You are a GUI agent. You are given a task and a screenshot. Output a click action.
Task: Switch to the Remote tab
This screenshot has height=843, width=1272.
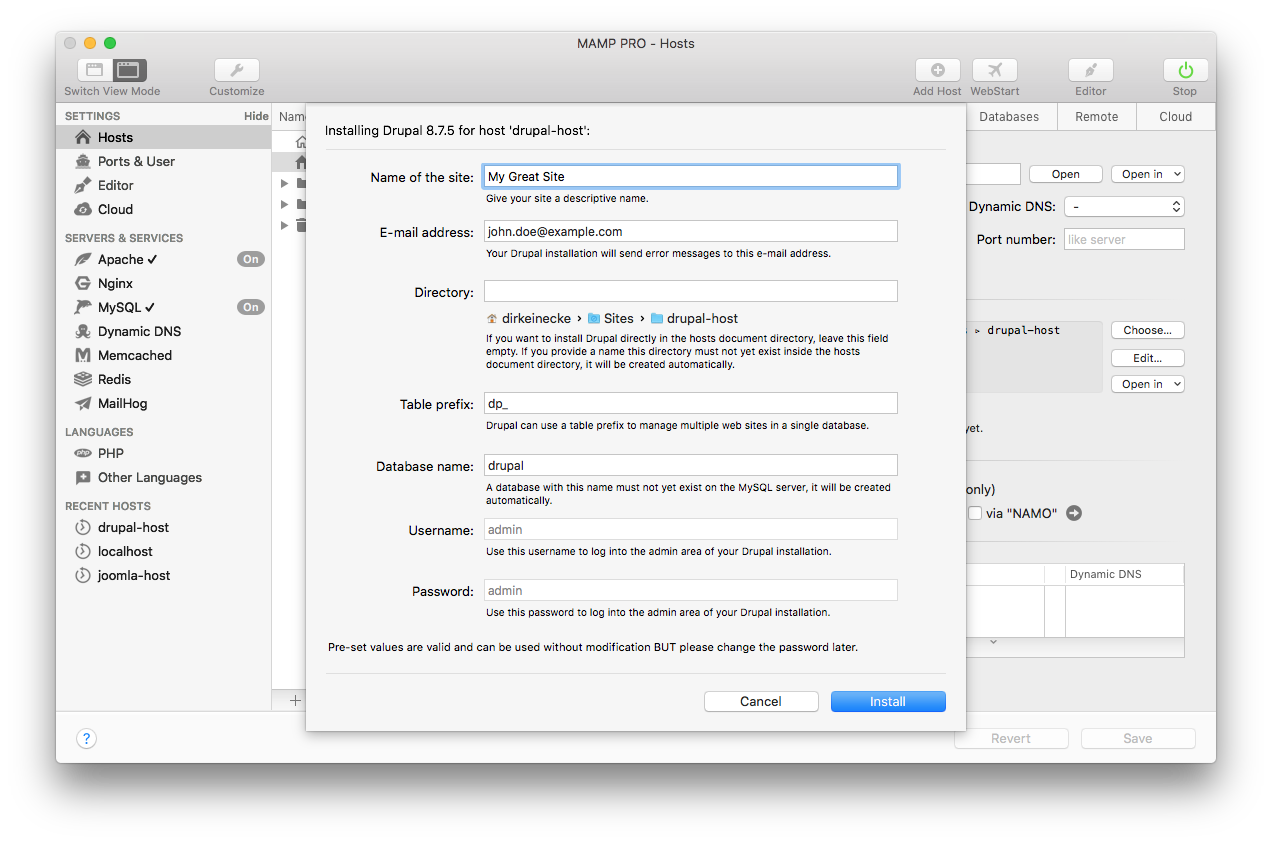coord(1096,116)
